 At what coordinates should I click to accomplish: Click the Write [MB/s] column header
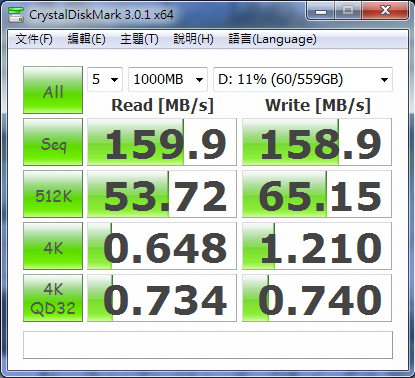[318, 105]
